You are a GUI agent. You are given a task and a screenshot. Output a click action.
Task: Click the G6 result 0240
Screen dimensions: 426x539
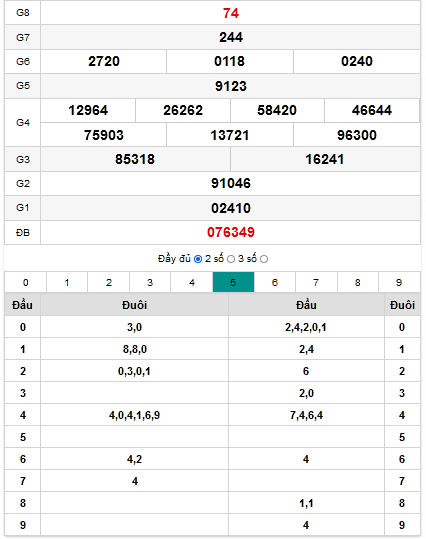357,61
